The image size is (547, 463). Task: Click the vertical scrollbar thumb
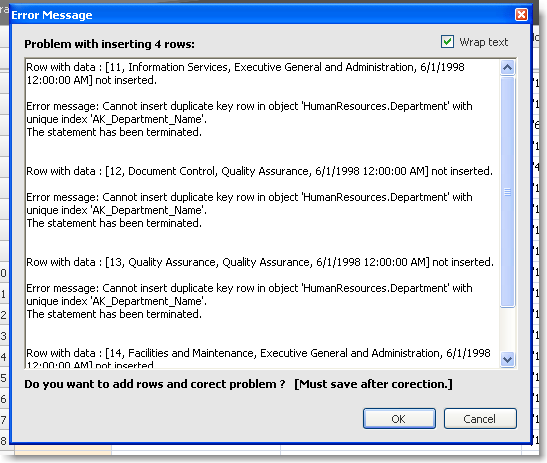coord(508,192)
